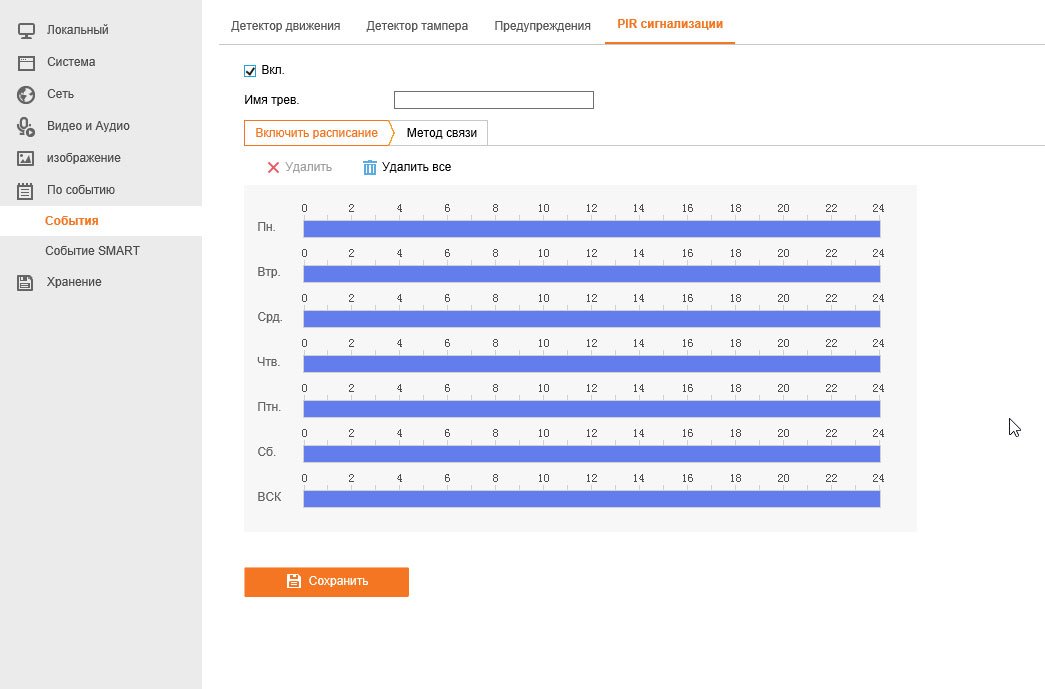Click the Image picture icon
The height and width of the screenshot is (689, 1045).
point(27,158)
